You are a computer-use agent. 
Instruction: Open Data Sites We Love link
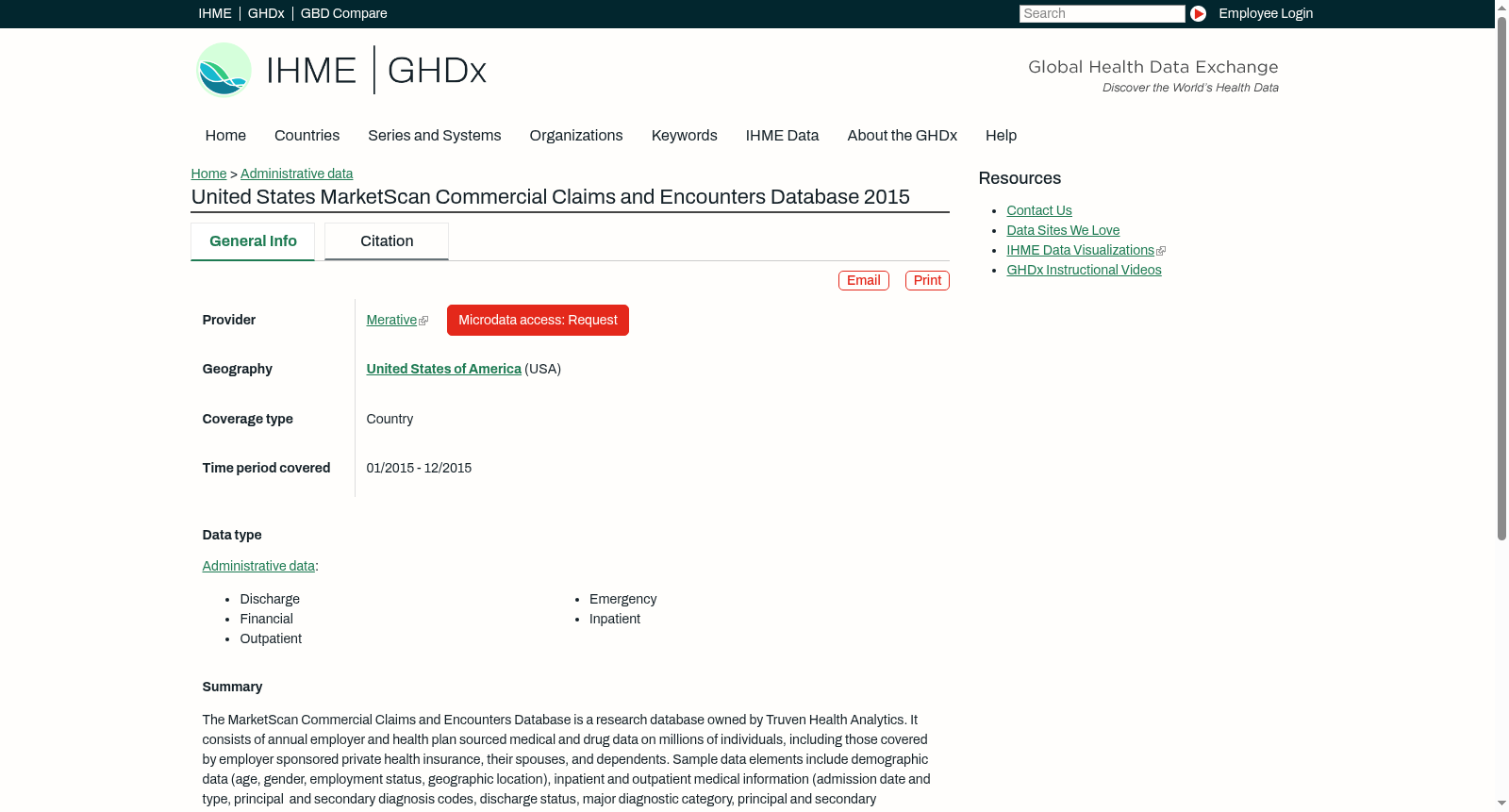(1063, 231)
